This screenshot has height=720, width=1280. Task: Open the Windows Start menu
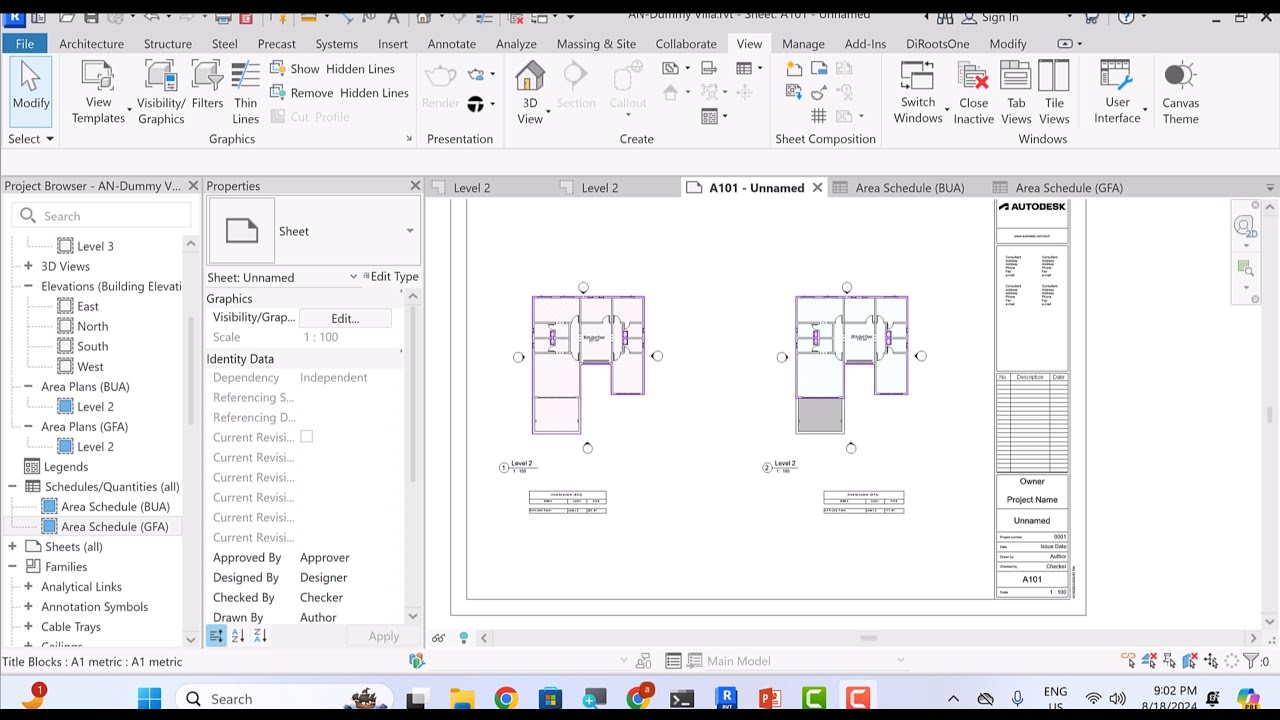(x=150, y=698)
